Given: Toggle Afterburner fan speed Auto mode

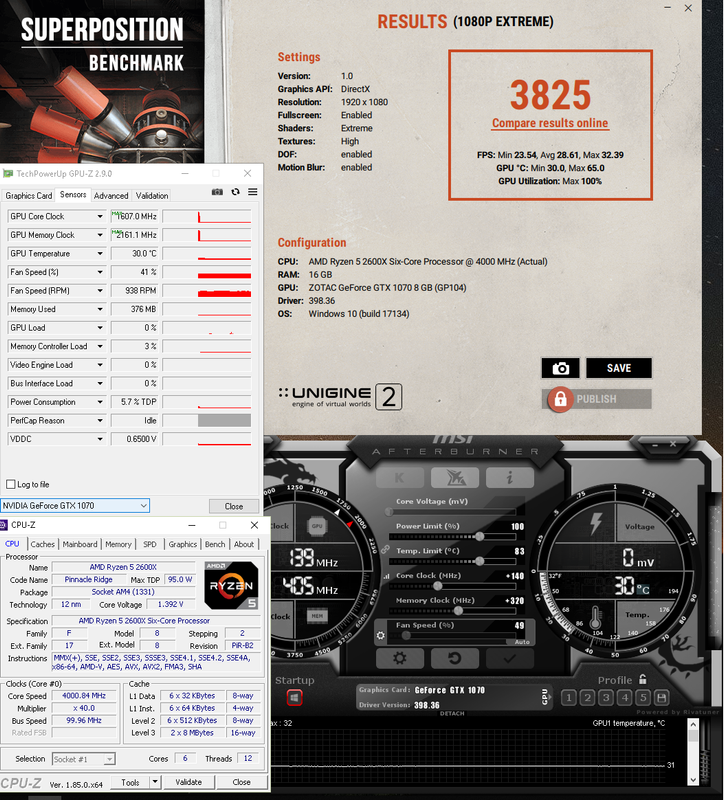Looking at the screenshot, I should coord(521,642).
